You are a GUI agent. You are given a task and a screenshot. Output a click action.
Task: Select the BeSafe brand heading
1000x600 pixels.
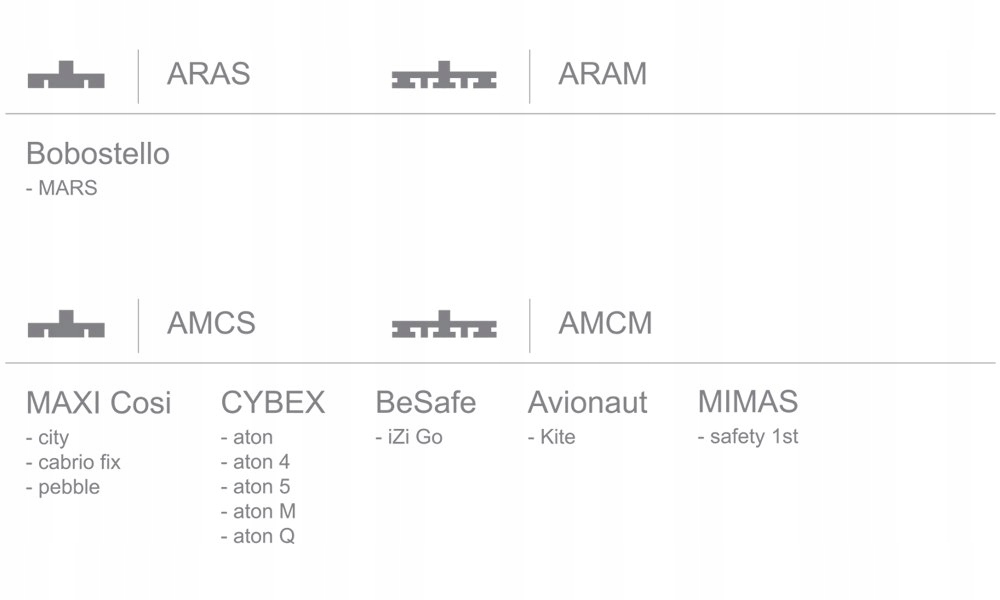(426, 403)
